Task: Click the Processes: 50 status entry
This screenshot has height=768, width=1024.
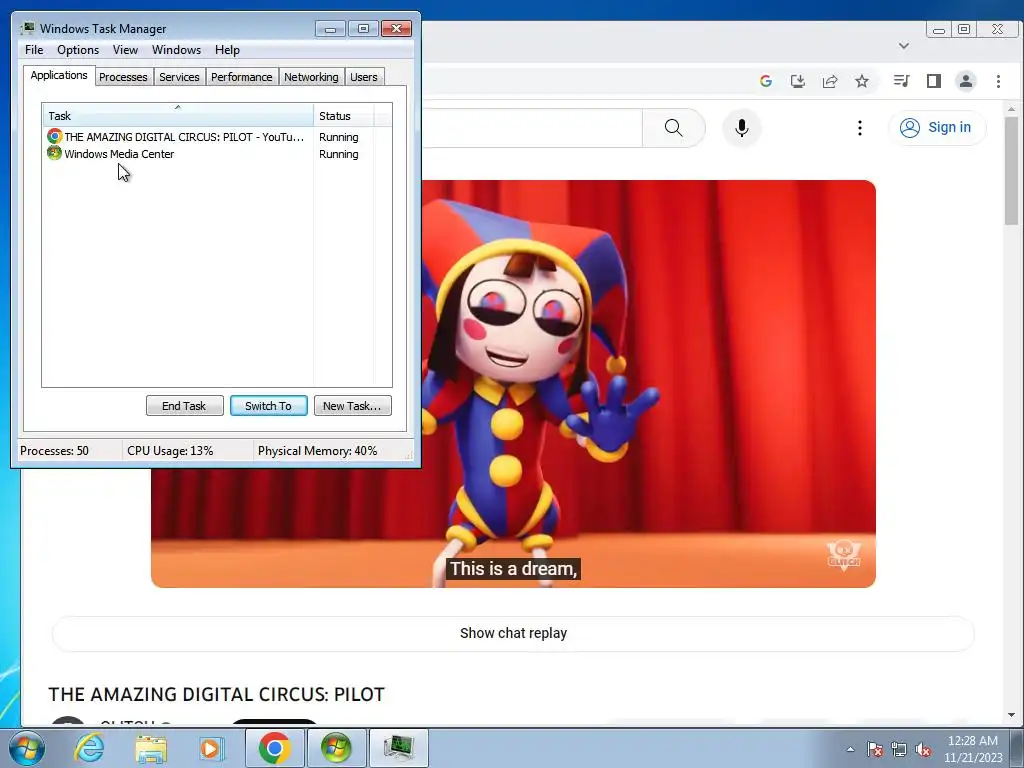Action: pyautogui.click(x=54, y=451)
